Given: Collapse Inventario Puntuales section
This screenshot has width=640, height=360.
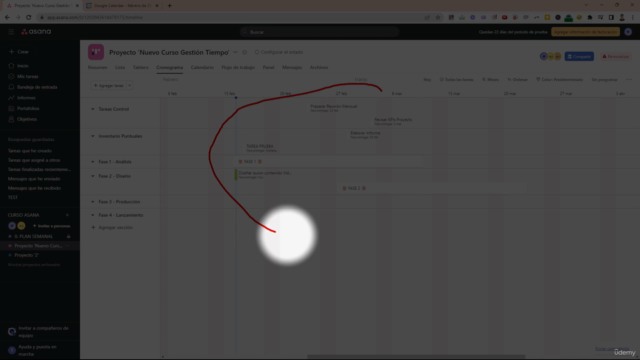Looking at the screenshot, I should coord(93,136).
